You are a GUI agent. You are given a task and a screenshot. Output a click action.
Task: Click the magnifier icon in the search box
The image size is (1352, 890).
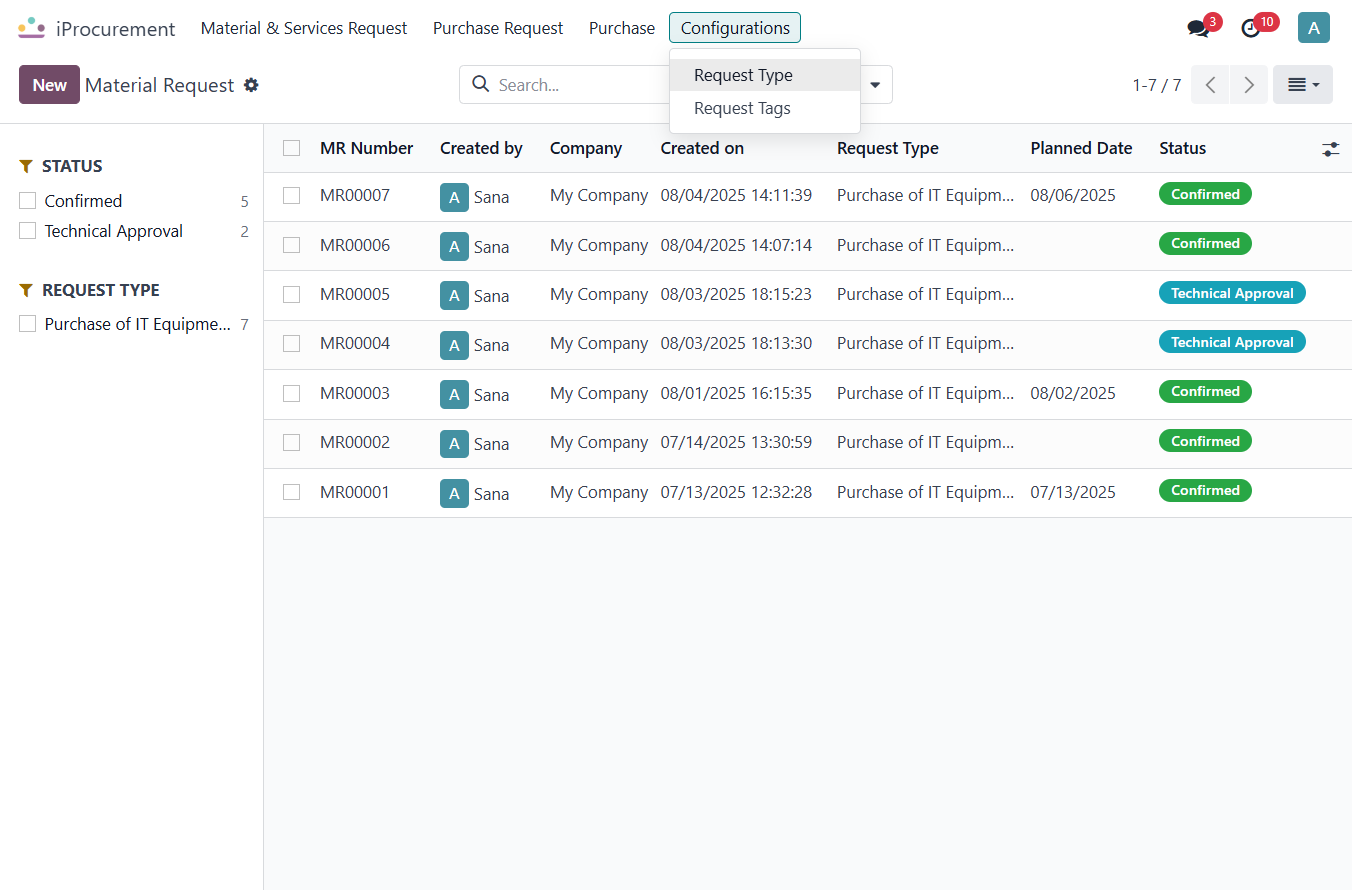pos(480,84)
